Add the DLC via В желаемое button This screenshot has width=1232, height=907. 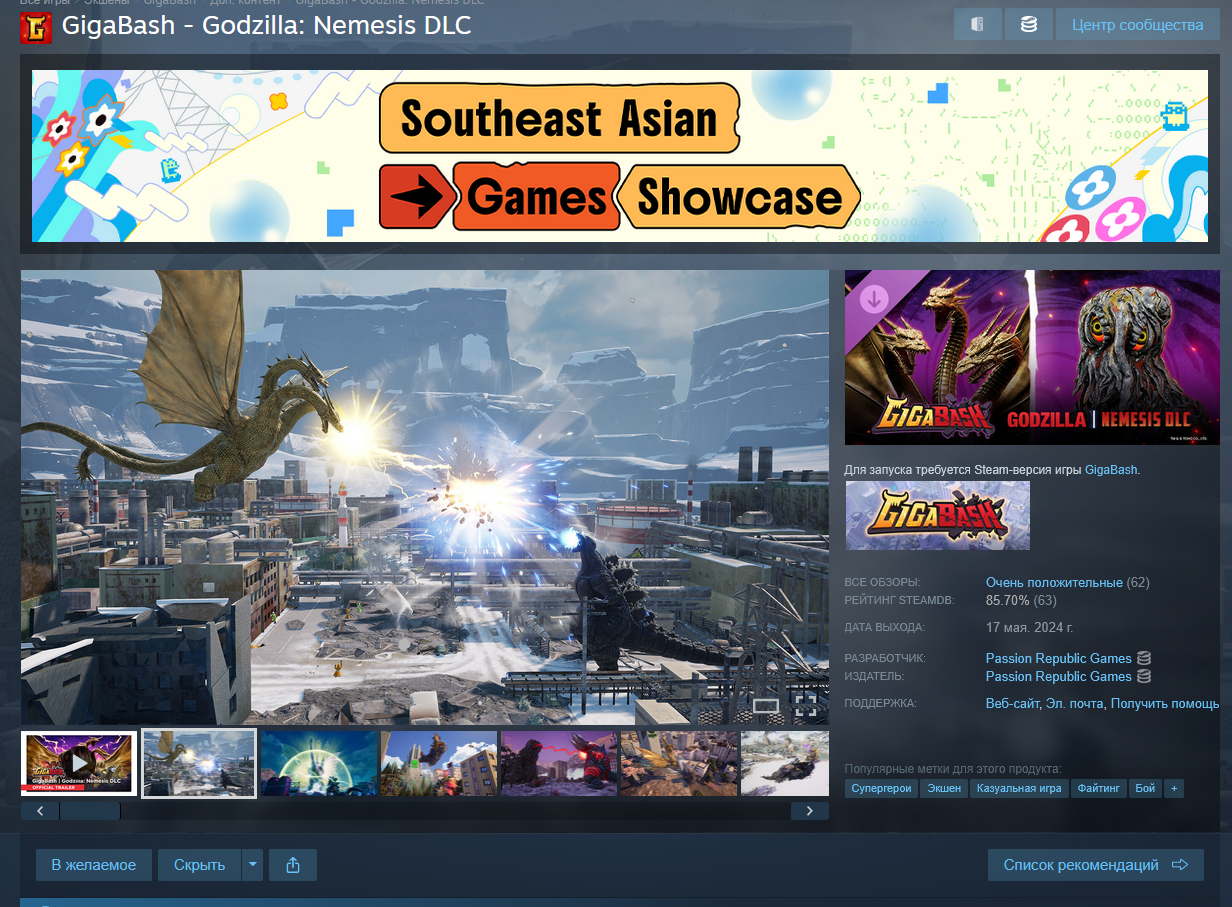pyautogui.click(x=94, y=865)
